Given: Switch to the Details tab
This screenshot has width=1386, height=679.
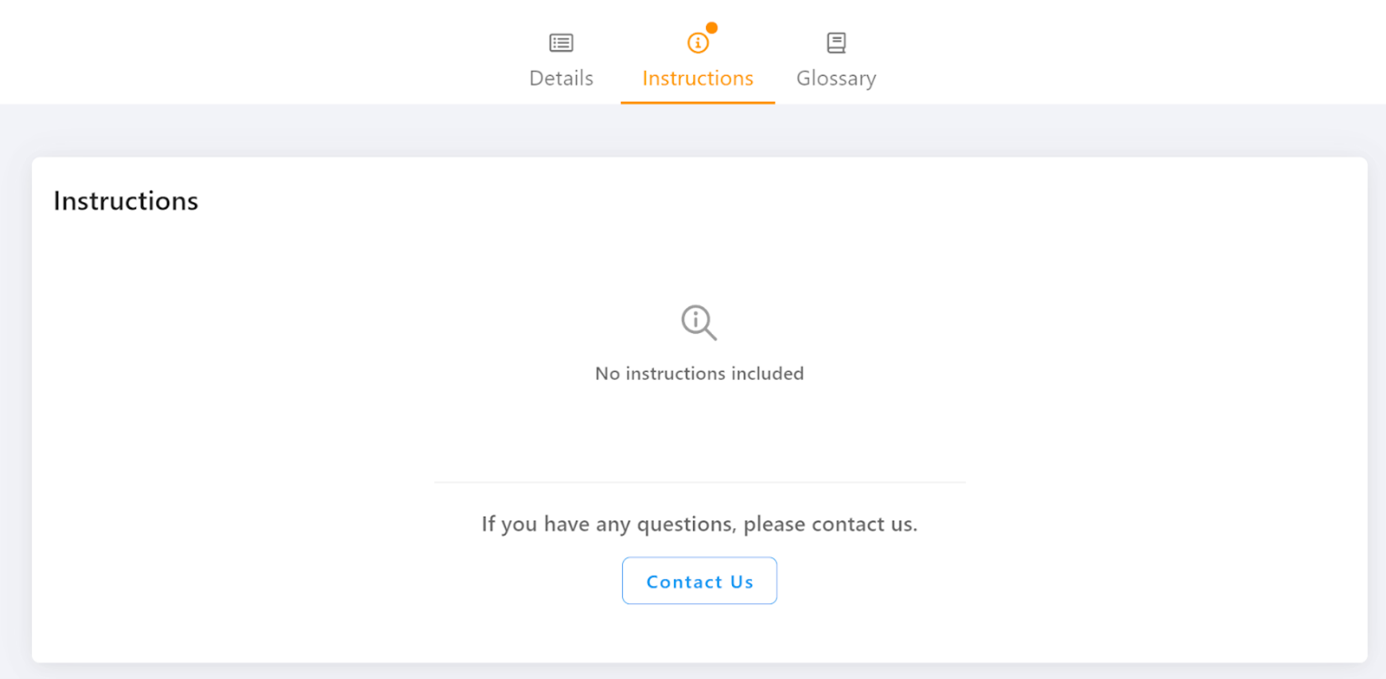Looking at the screenshot, I should click(x=561, y=78).
